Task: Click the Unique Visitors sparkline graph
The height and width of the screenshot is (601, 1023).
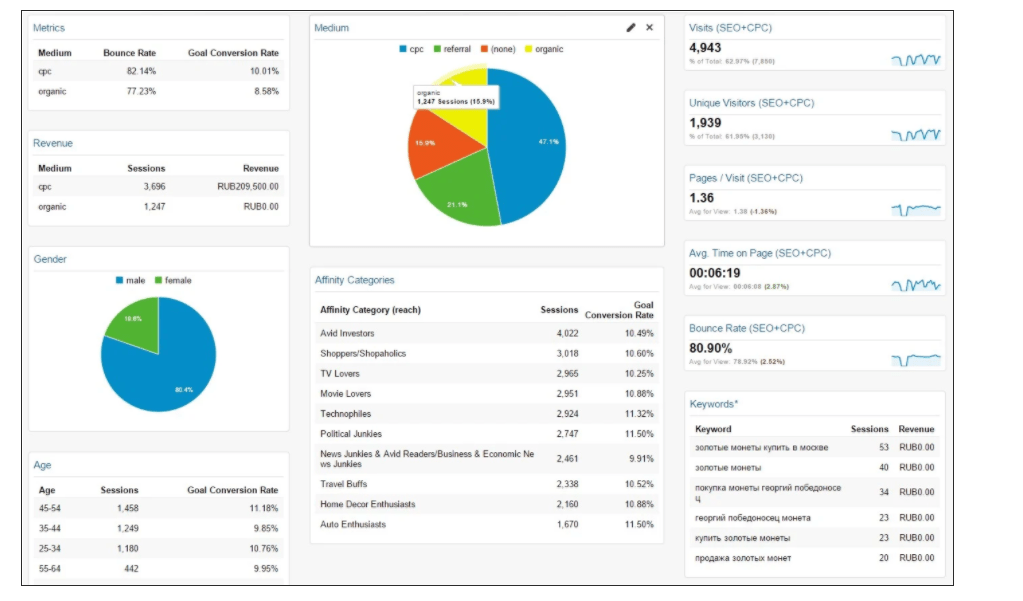Action: click(x=915, y=135)
